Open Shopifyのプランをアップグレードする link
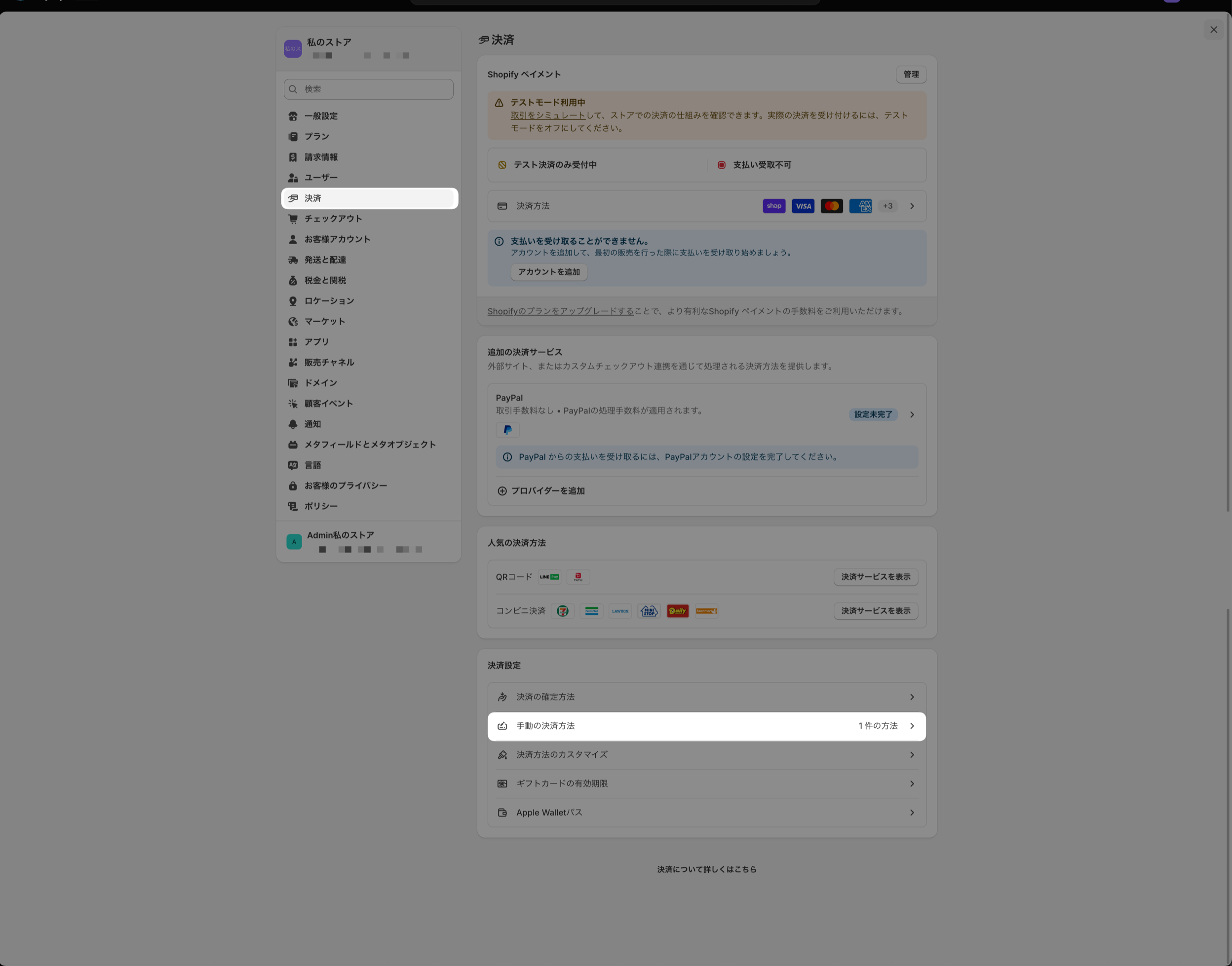Viewport: 1232px width, 966px height. tap(560, 311)
